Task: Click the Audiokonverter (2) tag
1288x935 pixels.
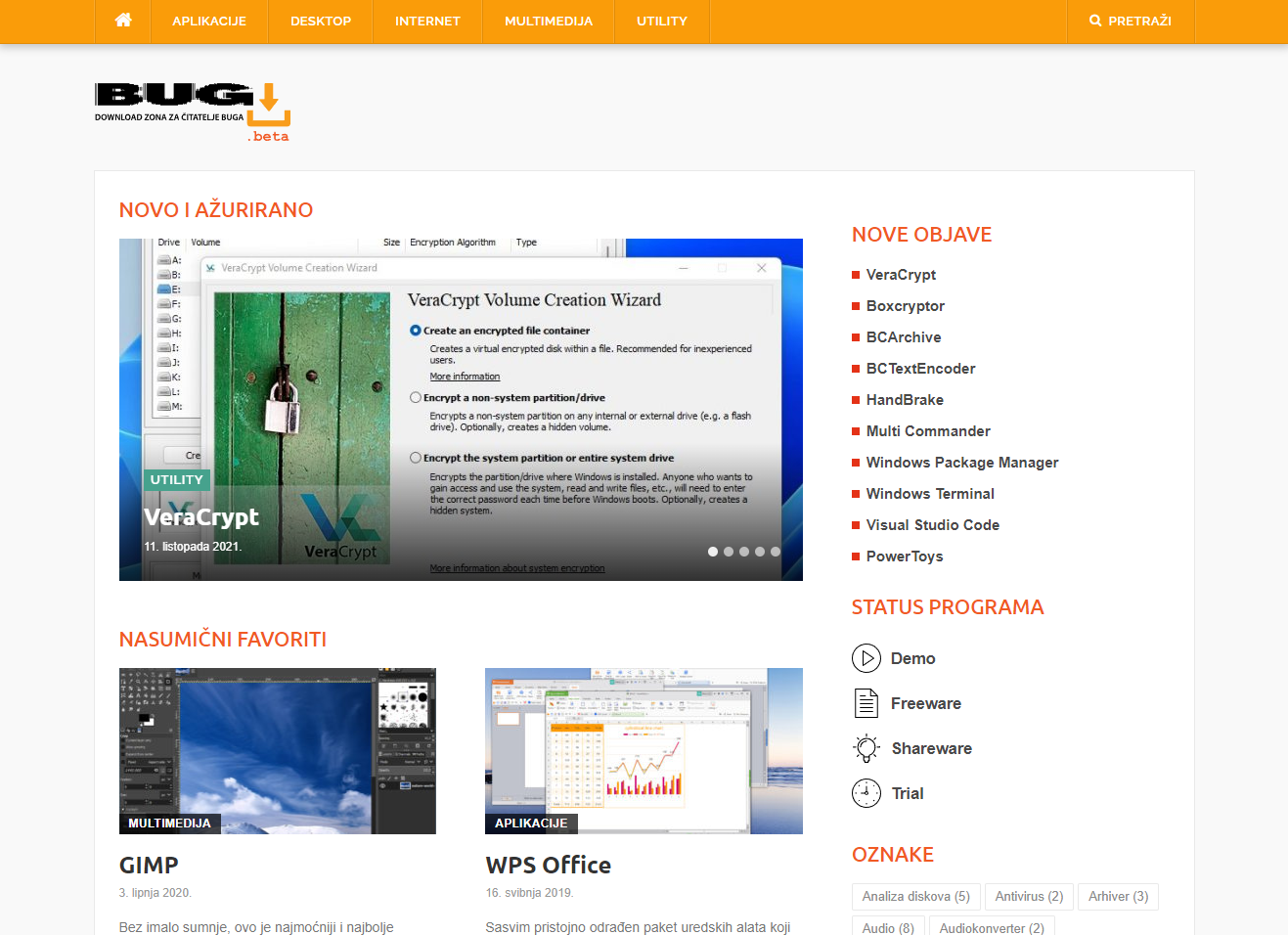Action: click(x=992, y=927)
